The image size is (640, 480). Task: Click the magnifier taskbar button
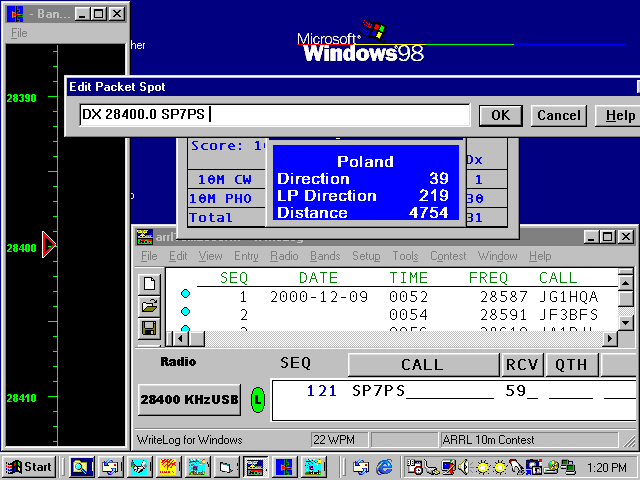point(82,467)
